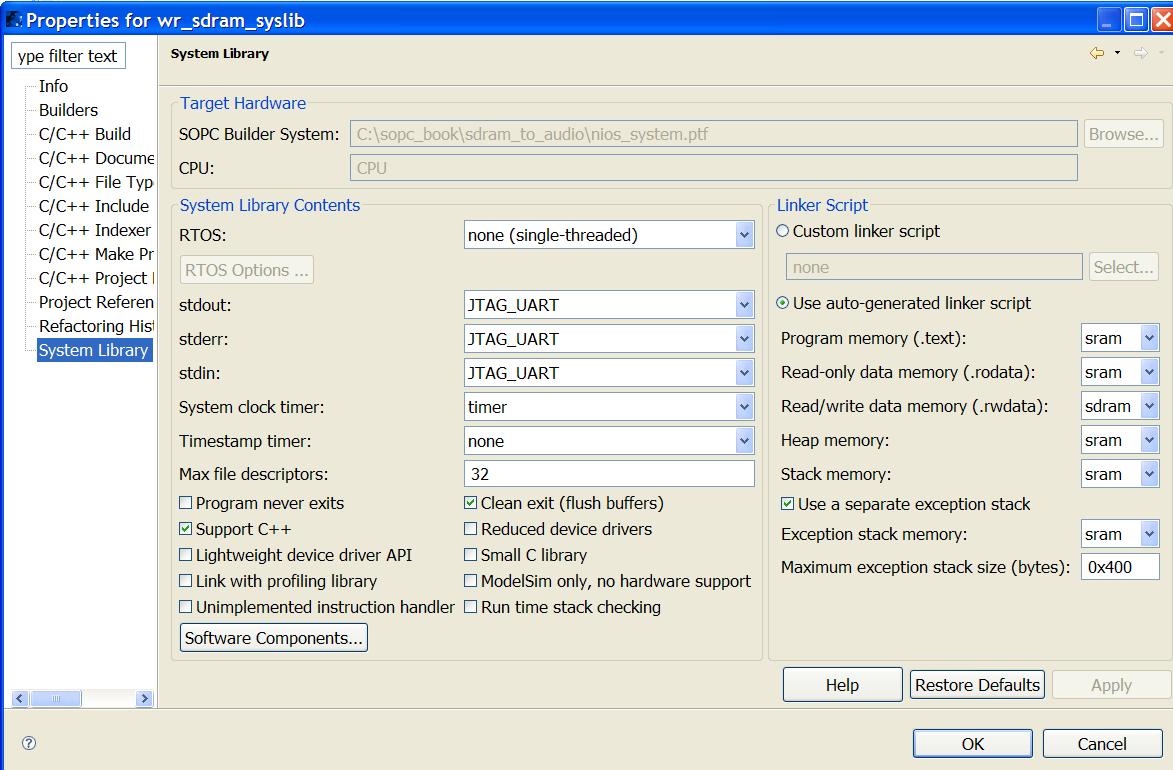The width and height of the screenshot is (1173, 770).
Task: Select C/C++ Documentation tree item
Action: pyautogui.click(x=96, y=158)
